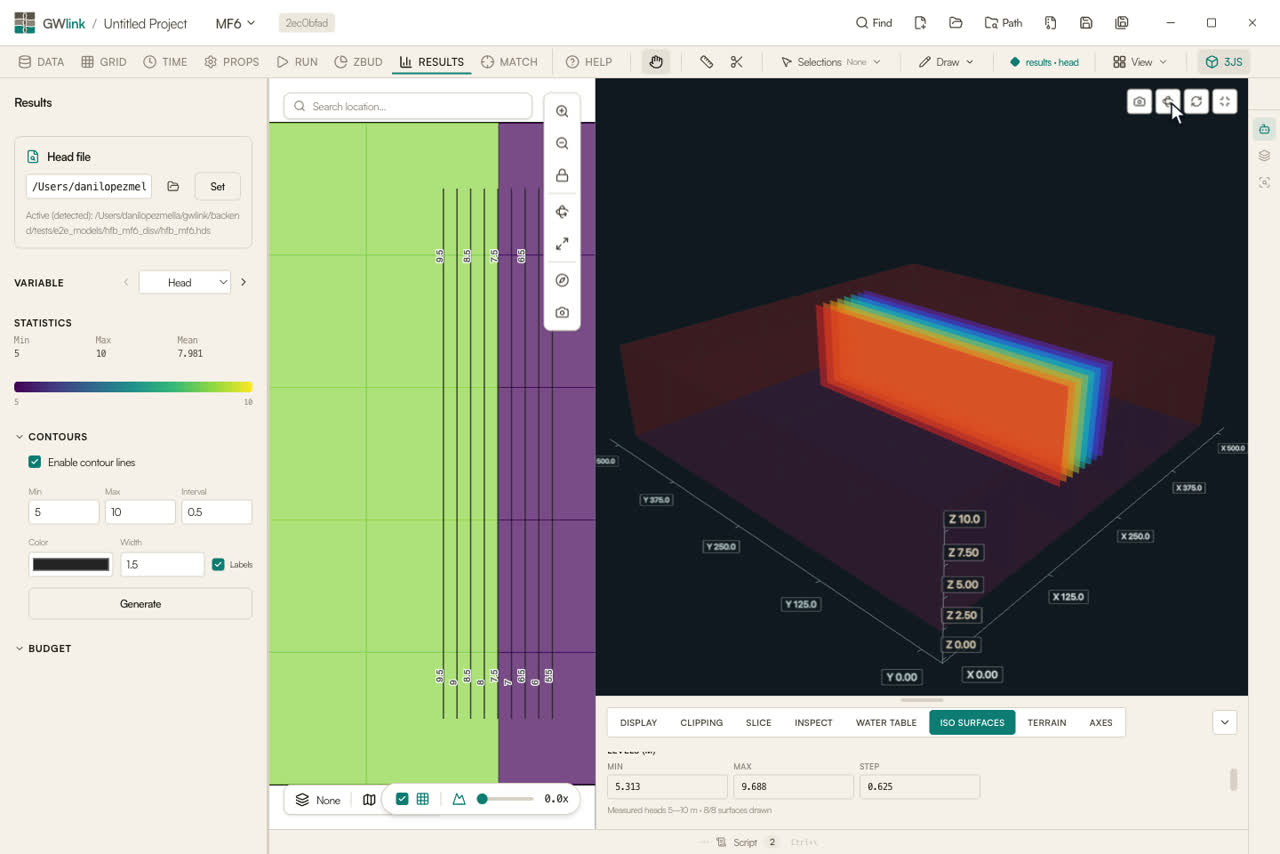Toggle the grid display icon on map
Image resolution: width=1280 pixels, height=854 pixels.
click(x=423, y=799)
